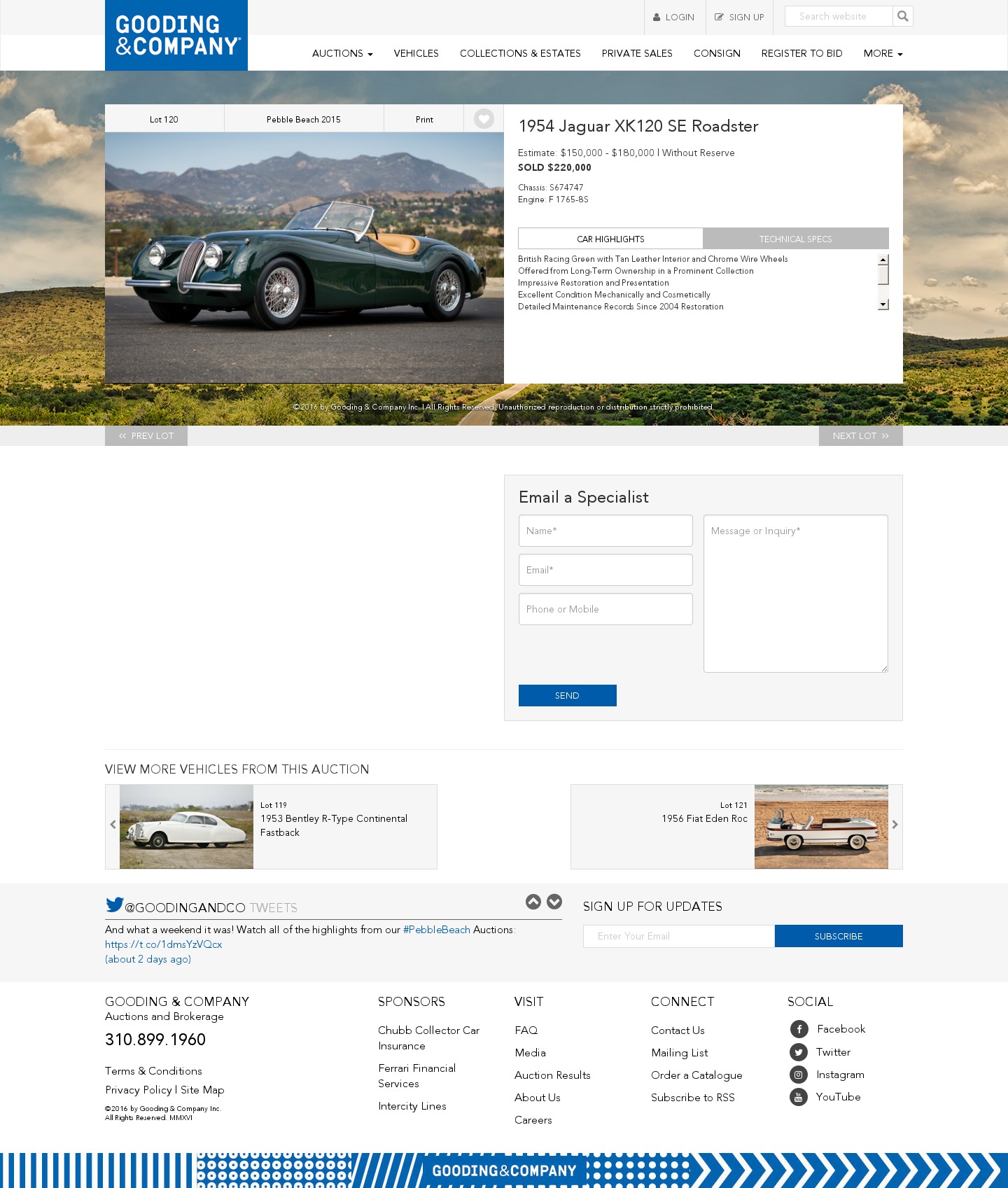Go to next vehicle in carousel

tap(895, 825)
